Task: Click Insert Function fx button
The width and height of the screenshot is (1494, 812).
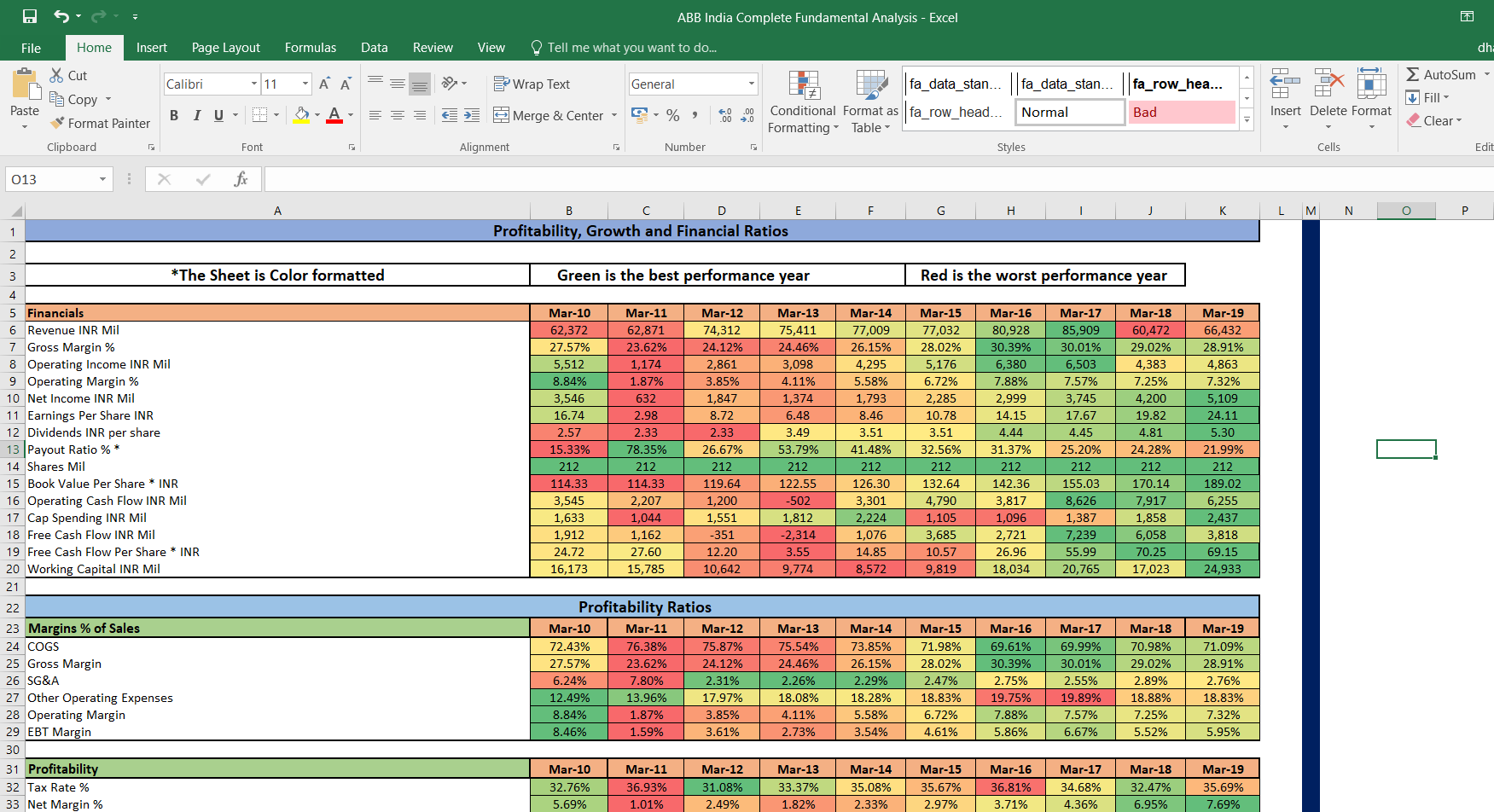Action: 241,179
